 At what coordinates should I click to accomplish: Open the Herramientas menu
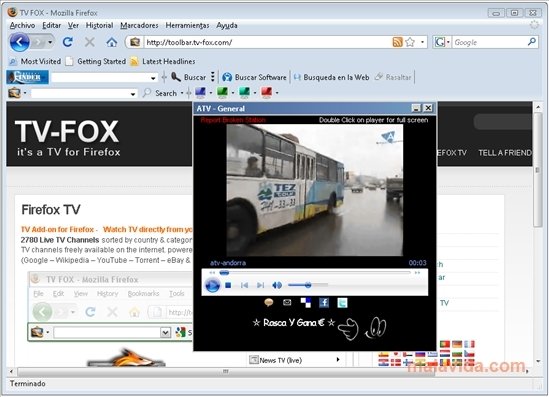click(x=187, y=26)
